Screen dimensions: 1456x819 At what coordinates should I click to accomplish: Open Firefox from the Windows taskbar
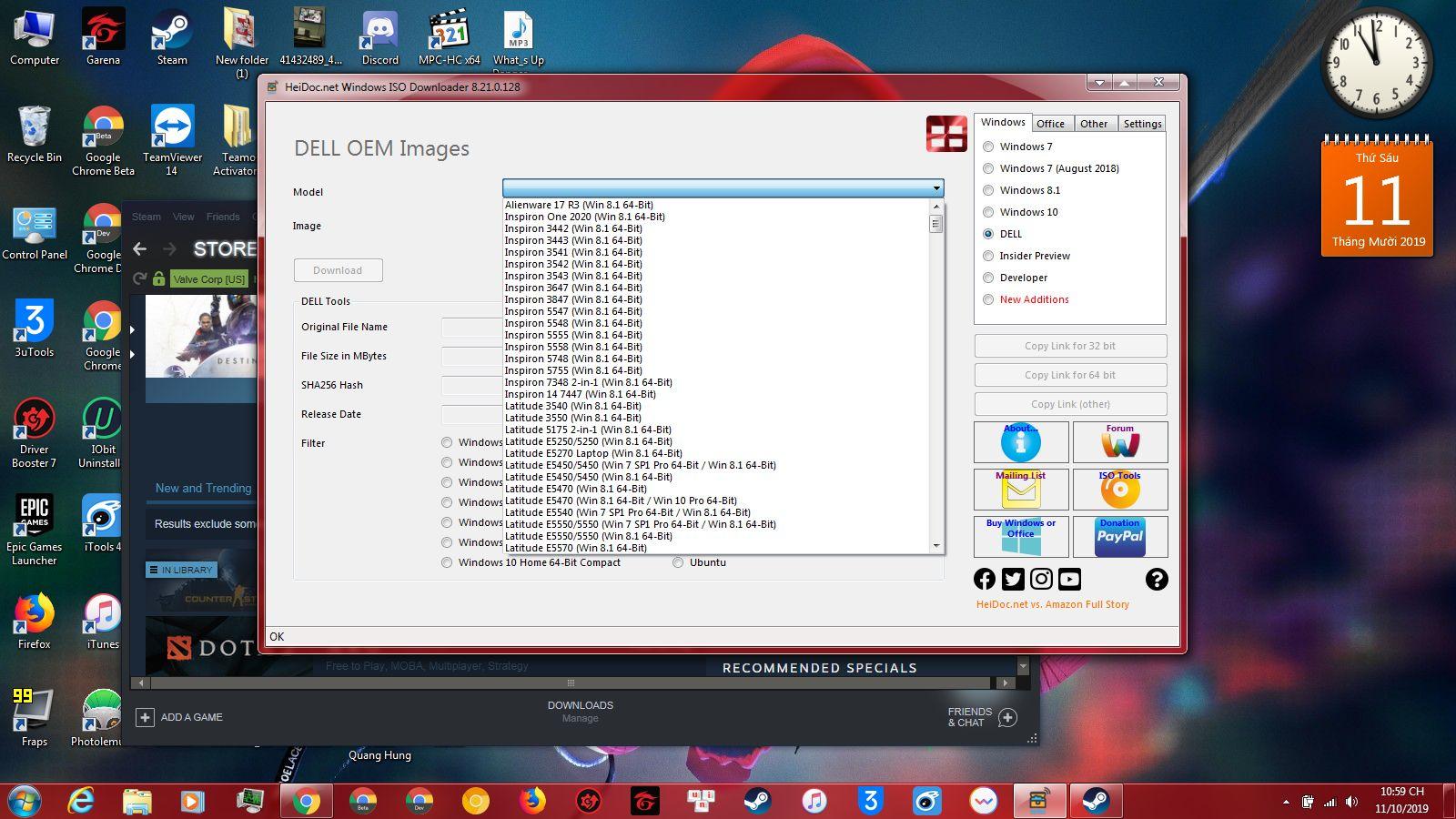point(532,801)
